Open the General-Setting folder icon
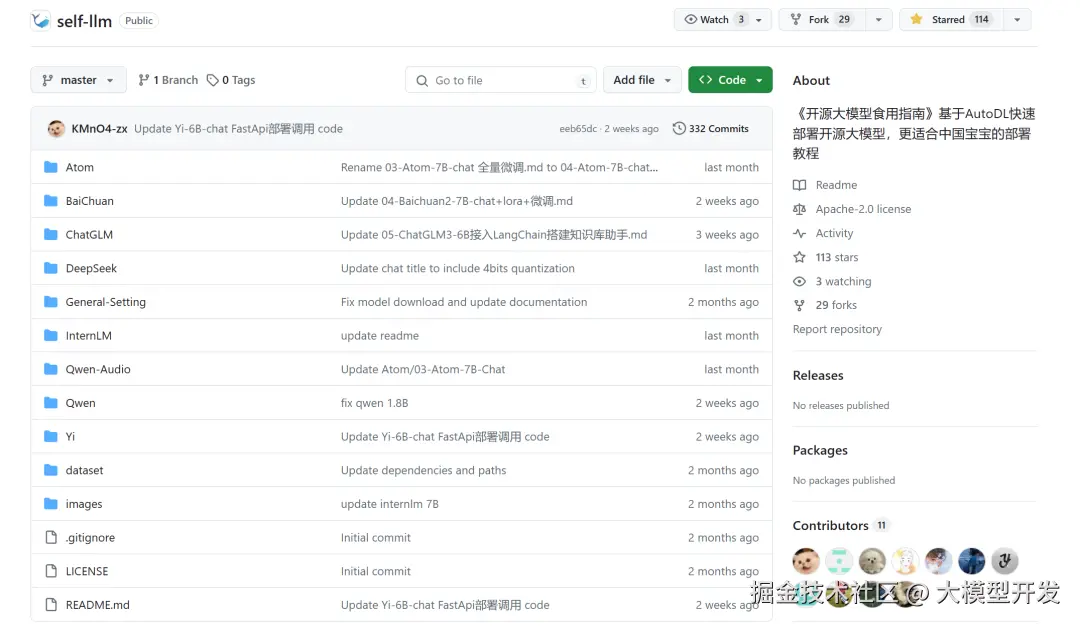 click(50, 302)
